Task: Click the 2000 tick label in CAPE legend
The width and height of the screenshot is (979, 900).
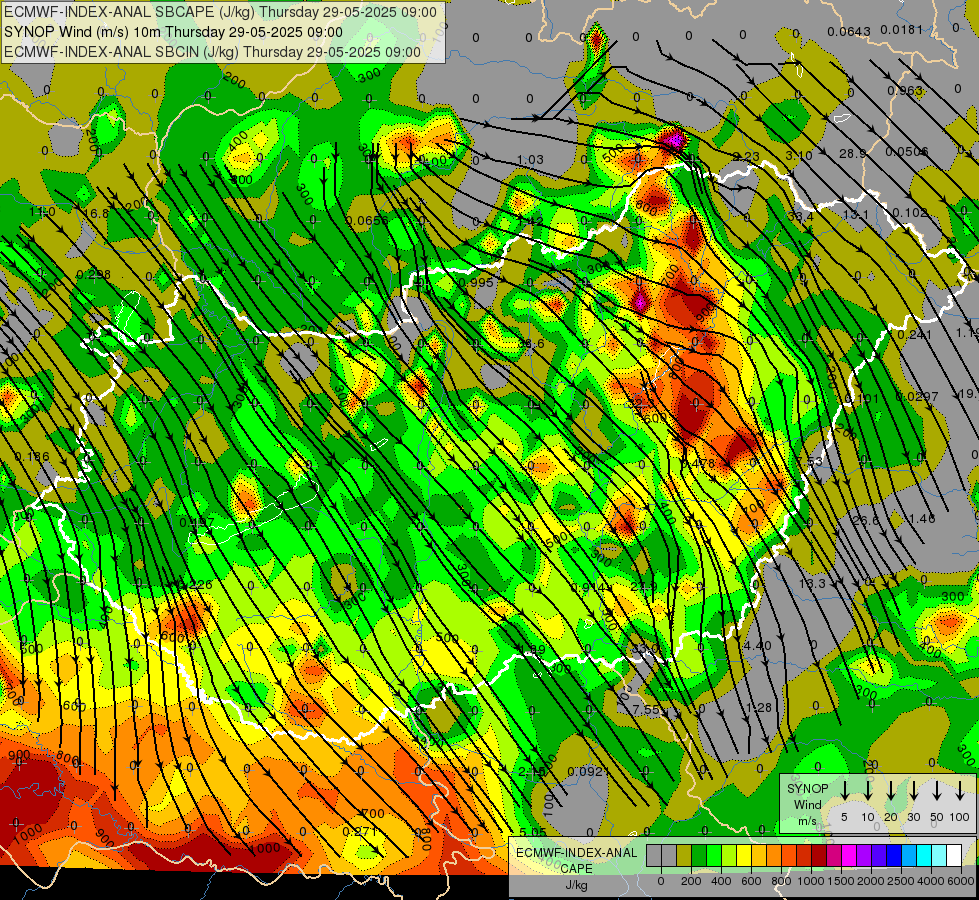Action: point(871,881)
